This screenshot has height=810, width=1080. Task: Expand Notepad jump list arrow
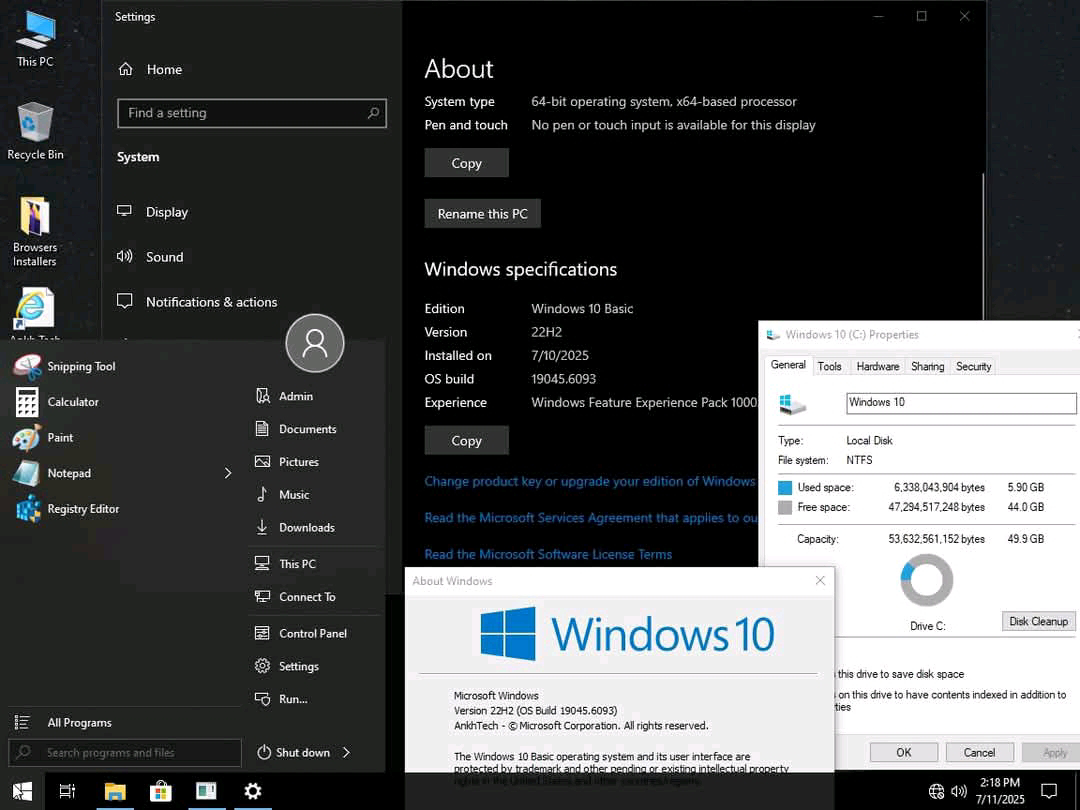coord(227,473)
